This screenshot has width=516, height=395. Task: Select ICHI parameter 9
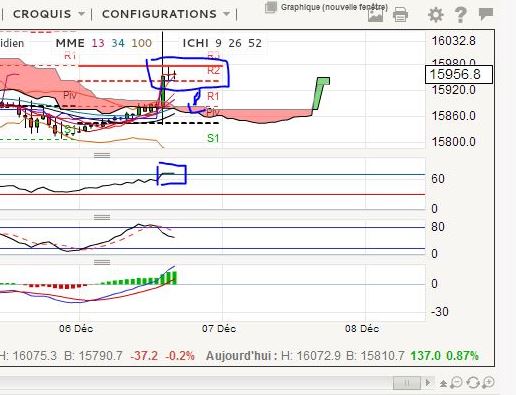[218, 43]
